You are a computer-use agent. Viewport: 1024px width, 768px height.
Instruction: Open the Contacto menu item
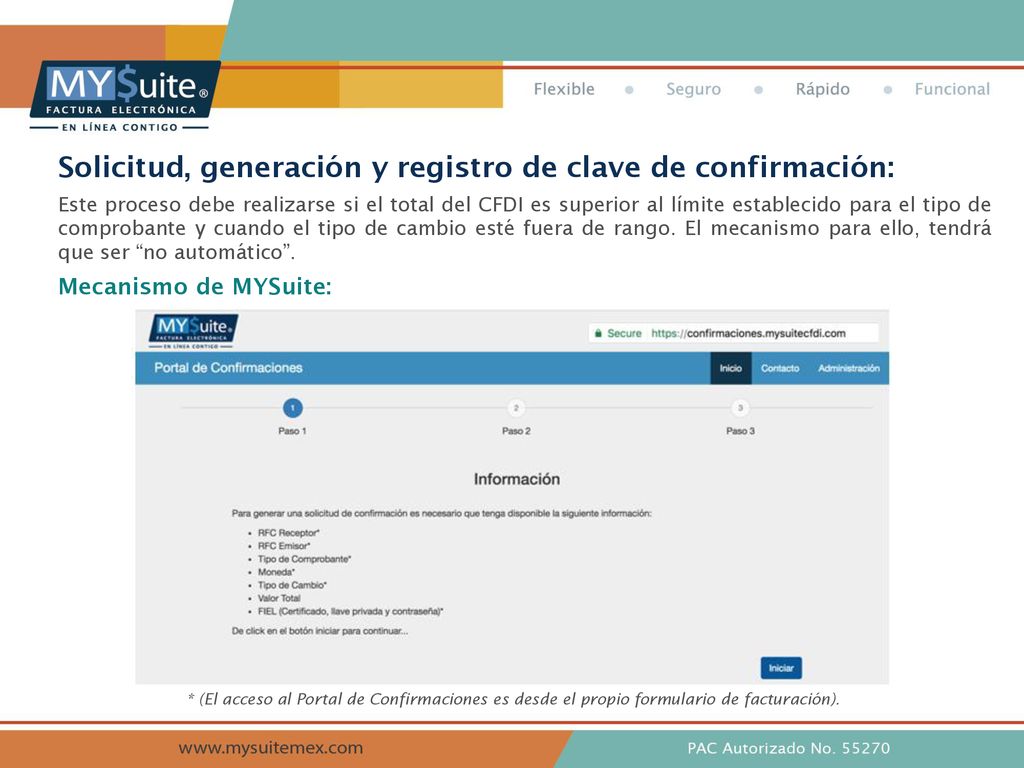[x=780, y=368]
